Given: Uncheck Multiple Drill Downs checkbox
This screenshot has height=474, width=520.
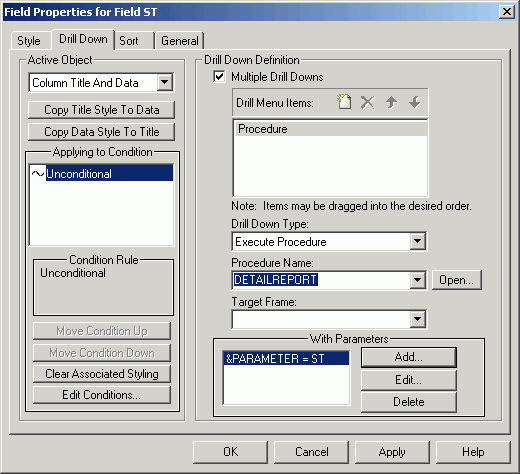Looking at the screenshot, I should [x=219, y=77].
